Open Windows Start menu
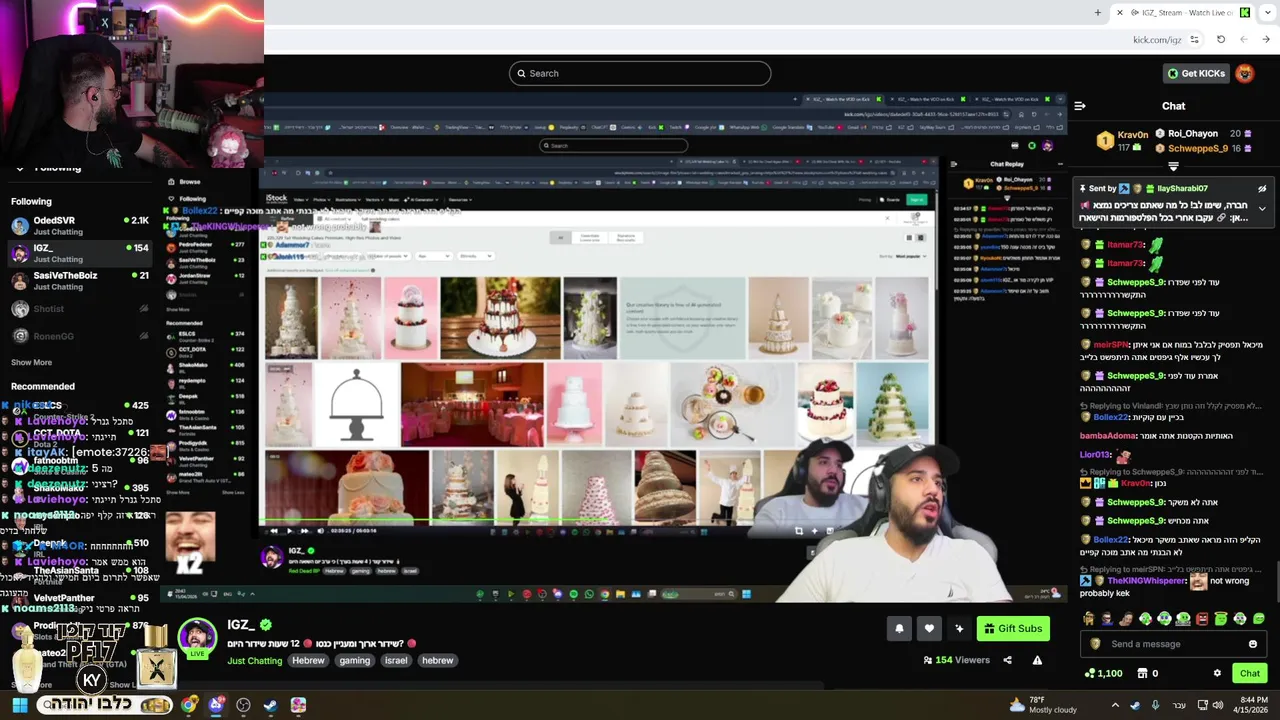1280x720 pixels. (x=19, y=705)
